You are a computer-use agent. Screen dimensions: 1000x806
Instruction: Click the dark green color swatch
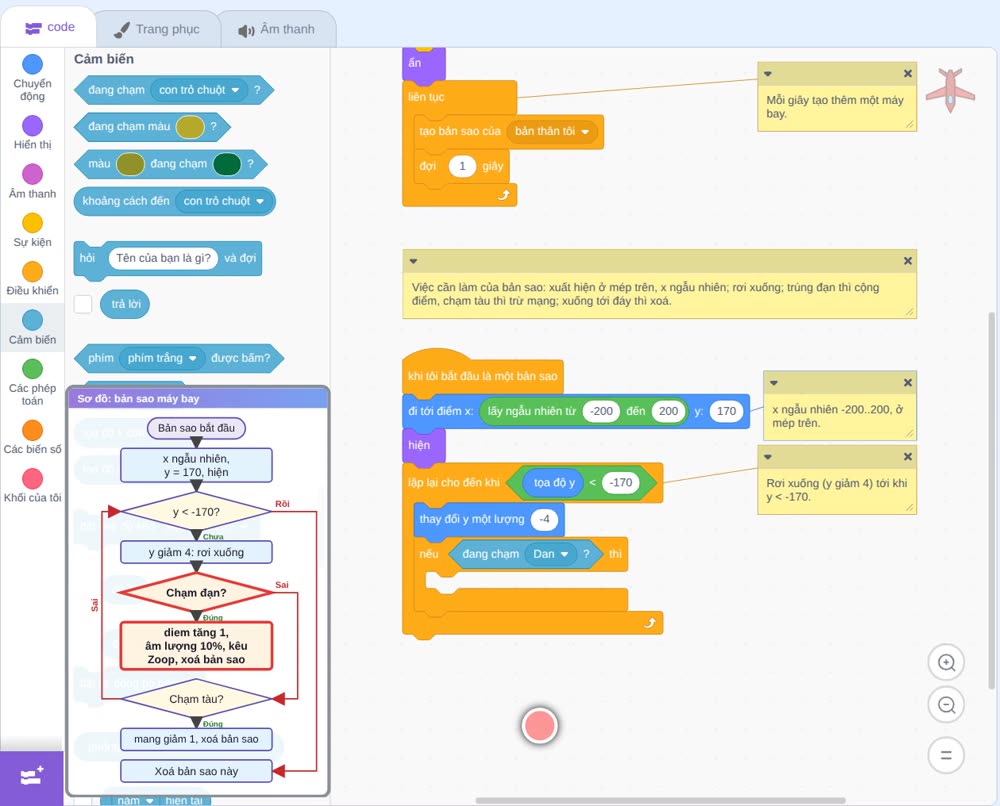[226, 164]
